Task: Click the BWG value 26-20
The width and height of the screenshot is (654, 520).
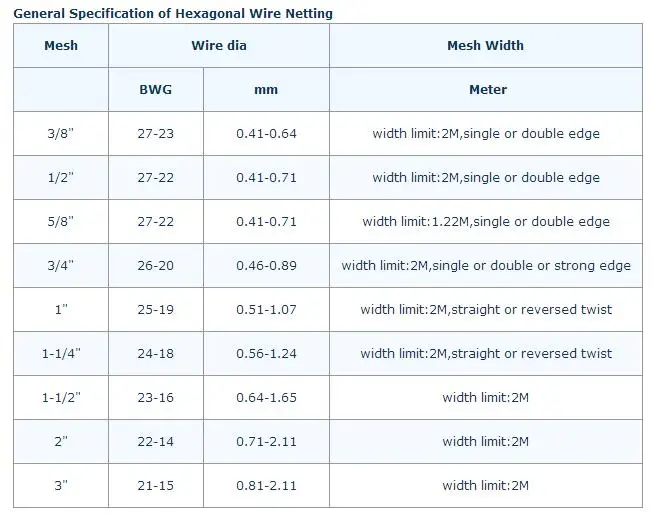Action: (155, 266)
